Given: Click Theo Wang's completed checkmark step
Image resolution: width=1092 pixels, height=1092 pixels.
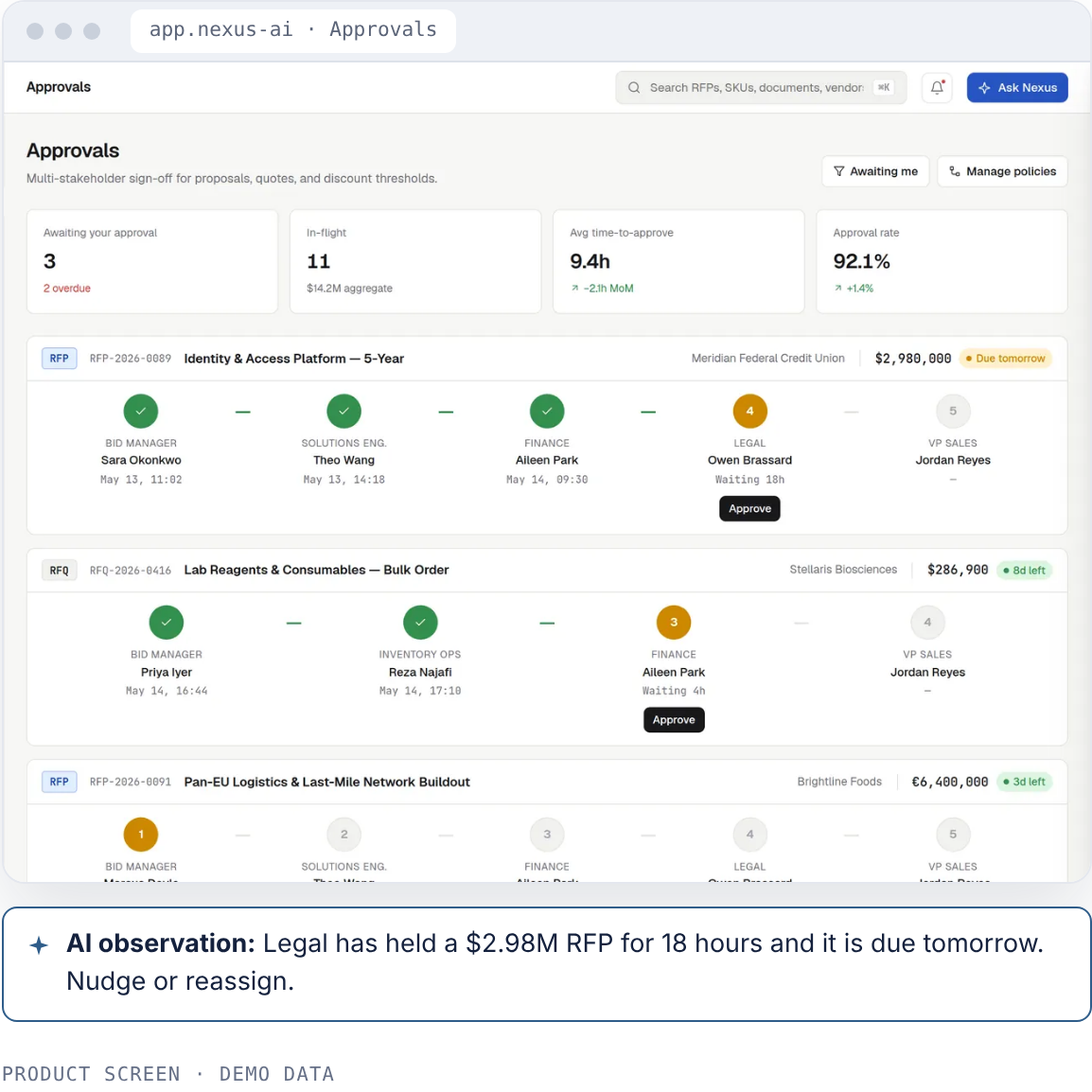Looking at the screenshot, I should click(344, 411).
